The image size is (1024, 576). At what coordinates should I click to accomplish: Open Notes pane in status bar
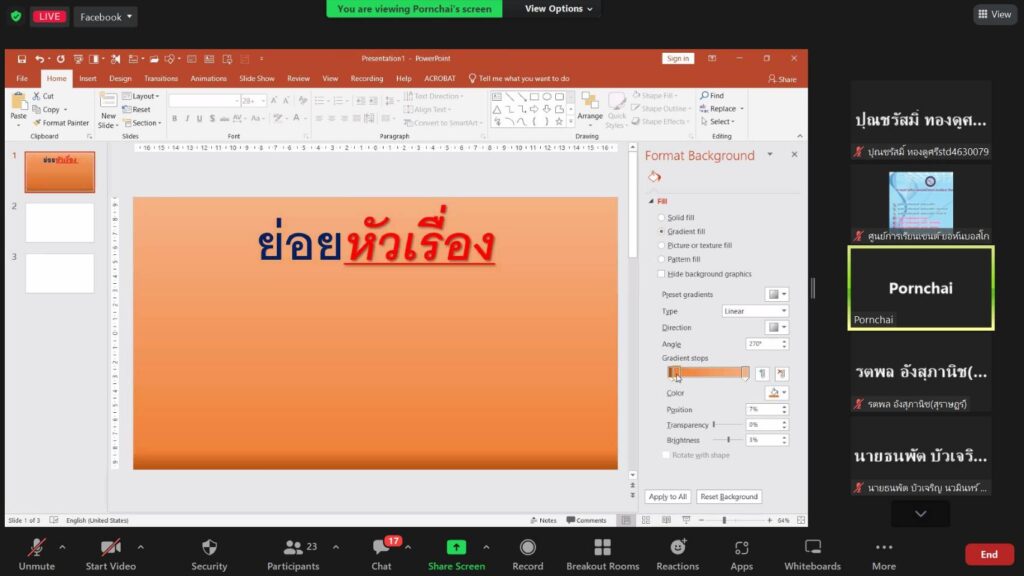point(543,520)
